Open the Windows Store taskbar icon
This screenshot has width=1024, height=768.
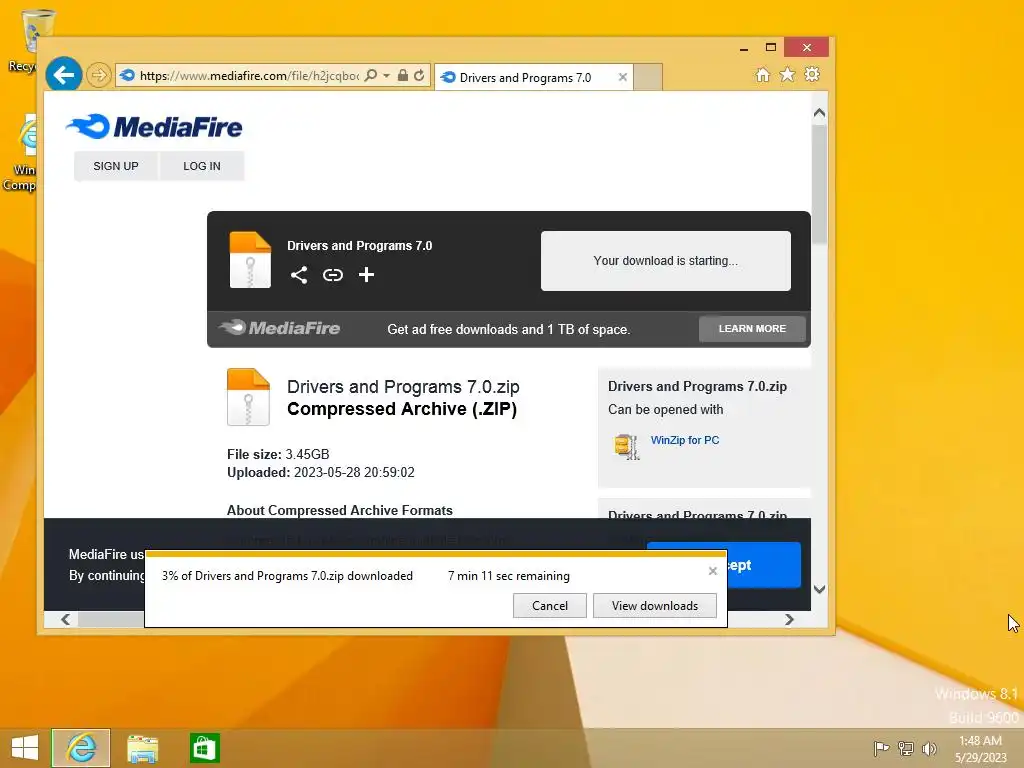coord(204,748)
